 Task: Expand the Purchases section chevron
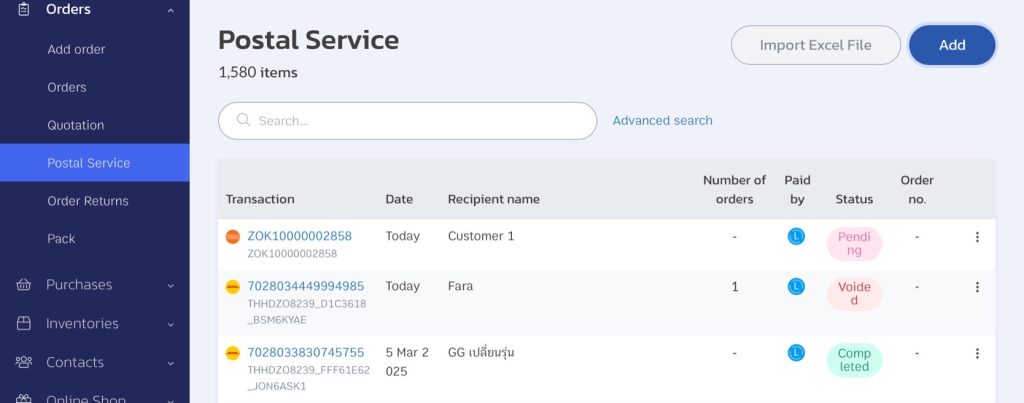[x=170, y=285]
